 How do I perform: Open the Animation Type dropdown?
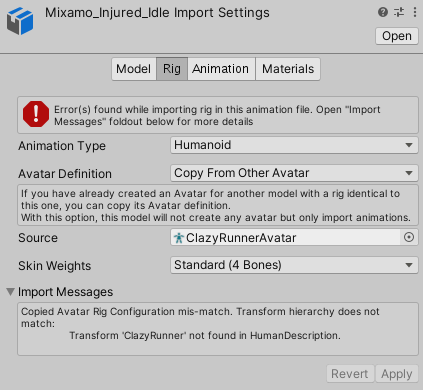point(294,145)
